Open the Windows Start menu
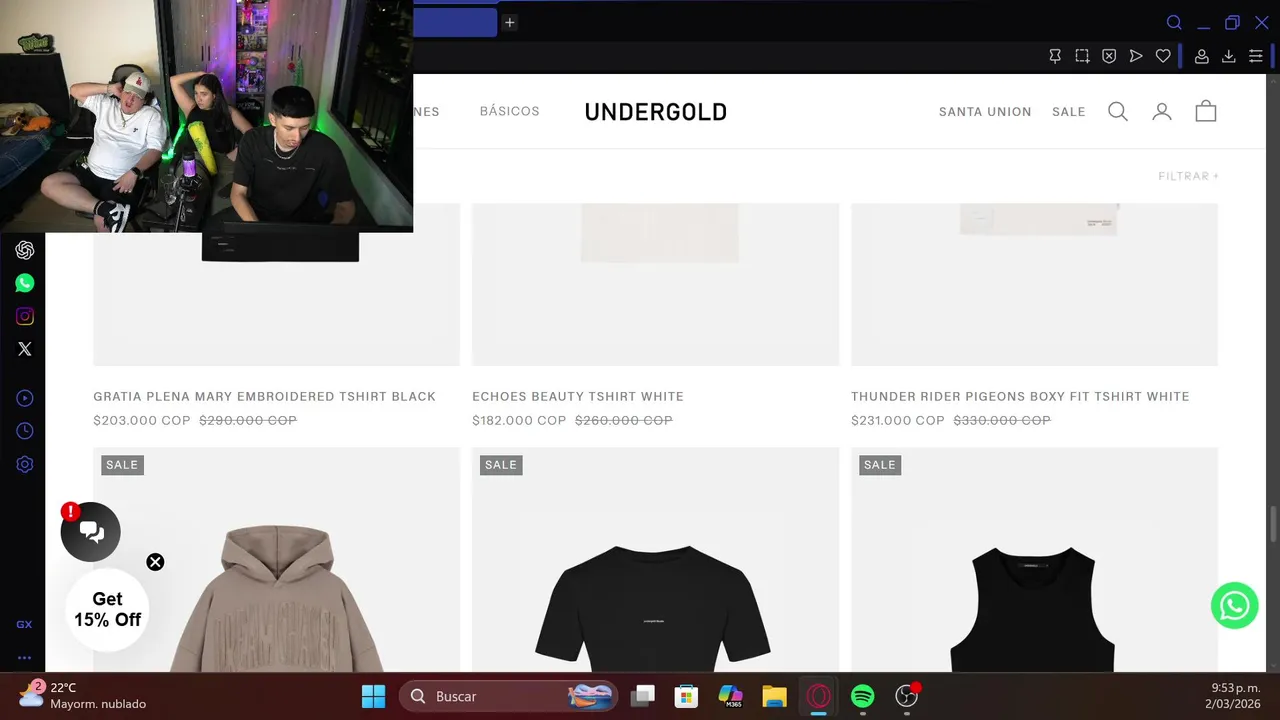The image size is (1280, 720). pyautogui.click(x=373, y=696)
